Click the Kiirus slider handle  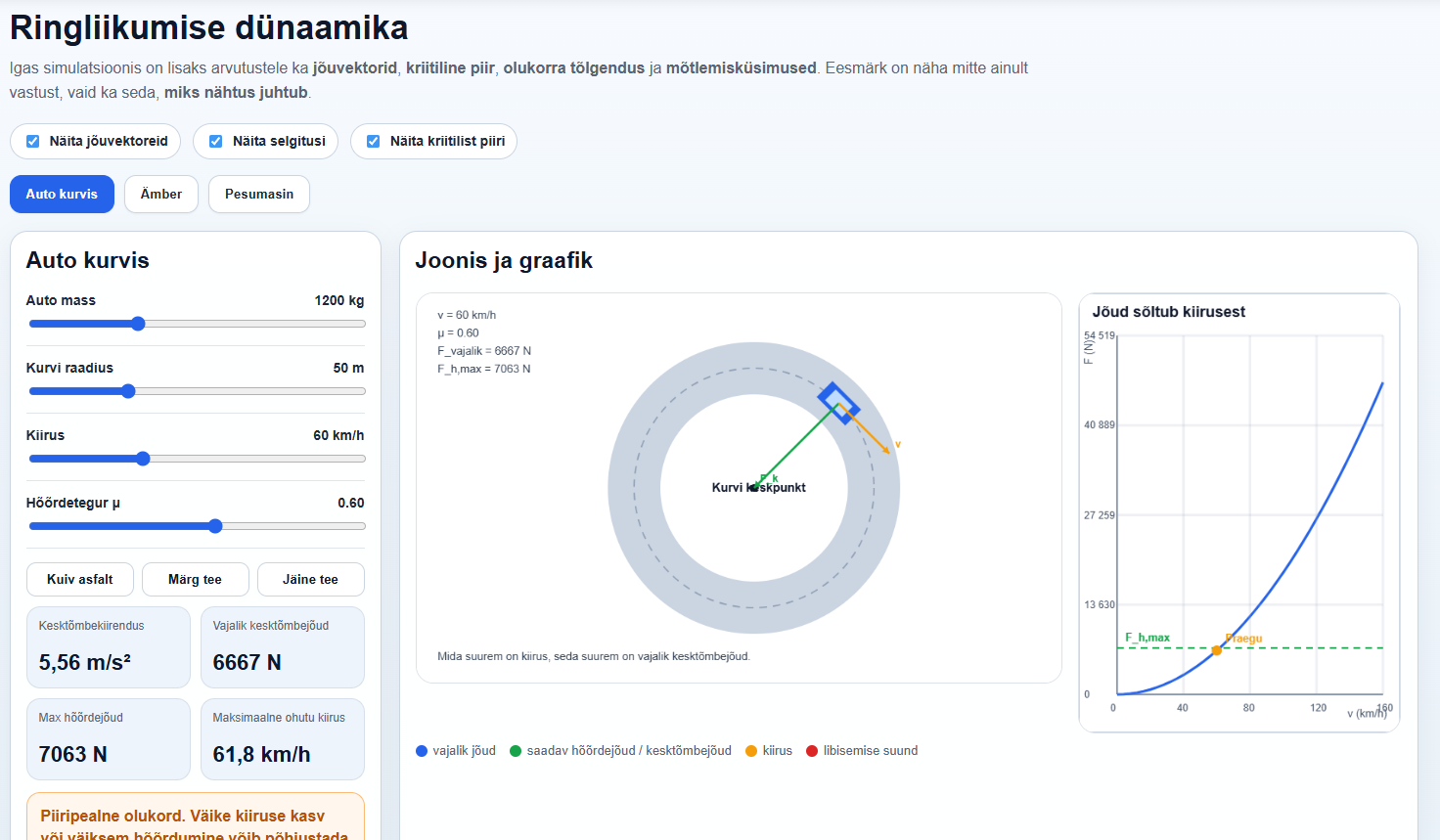143,459
